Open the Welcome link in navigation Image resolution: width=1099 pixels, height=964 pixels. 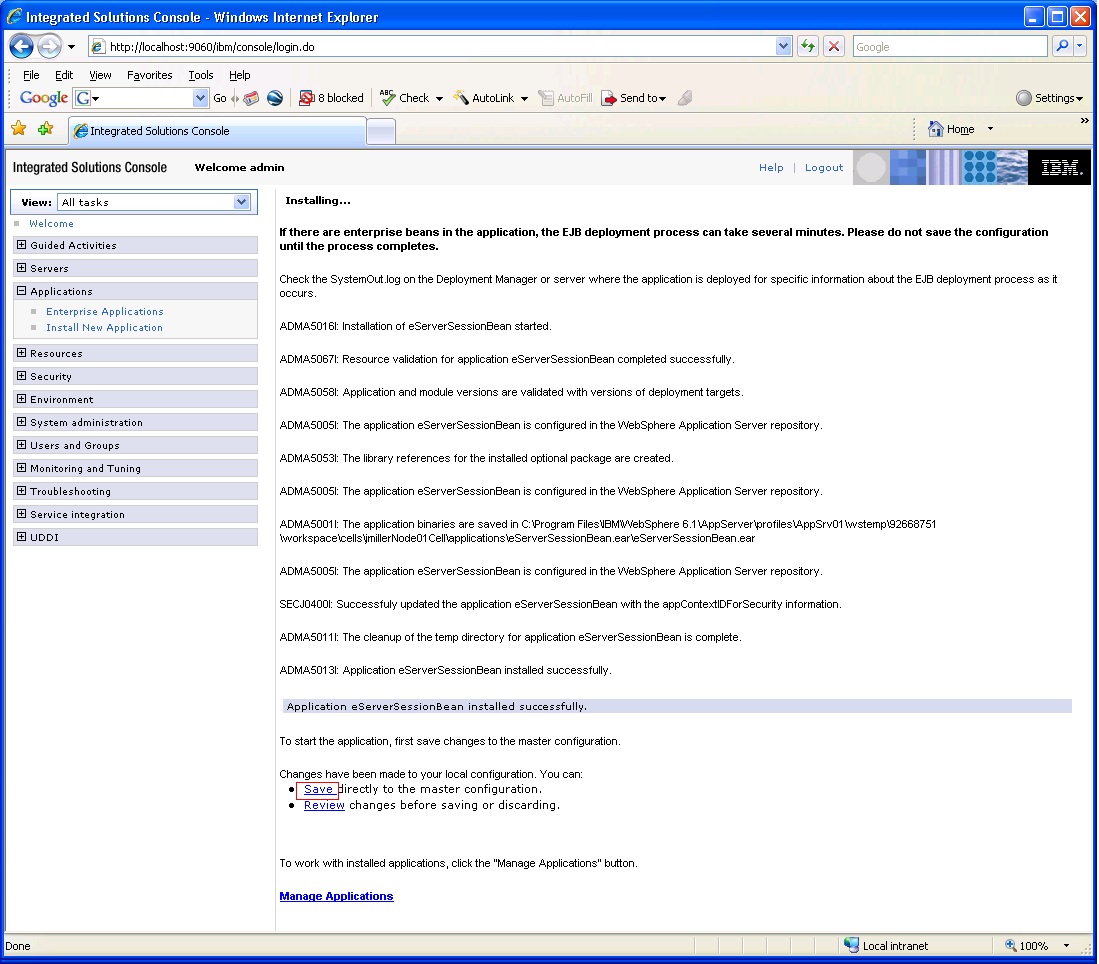point(51,224)
